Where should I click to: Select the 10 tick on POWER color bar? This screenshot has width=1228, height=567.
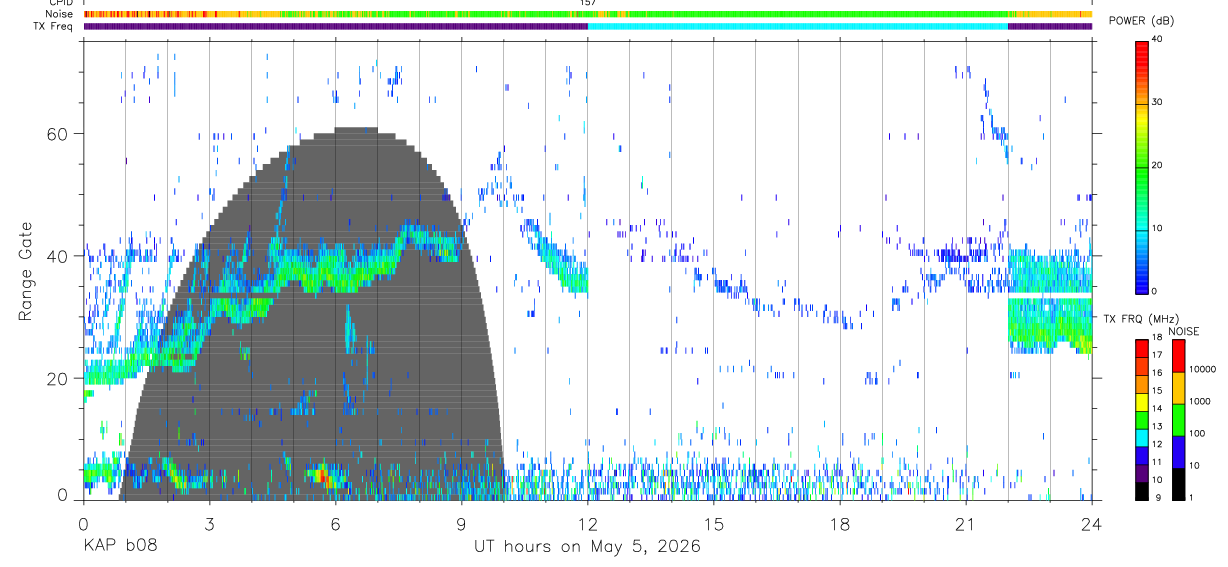point(1156,228)
